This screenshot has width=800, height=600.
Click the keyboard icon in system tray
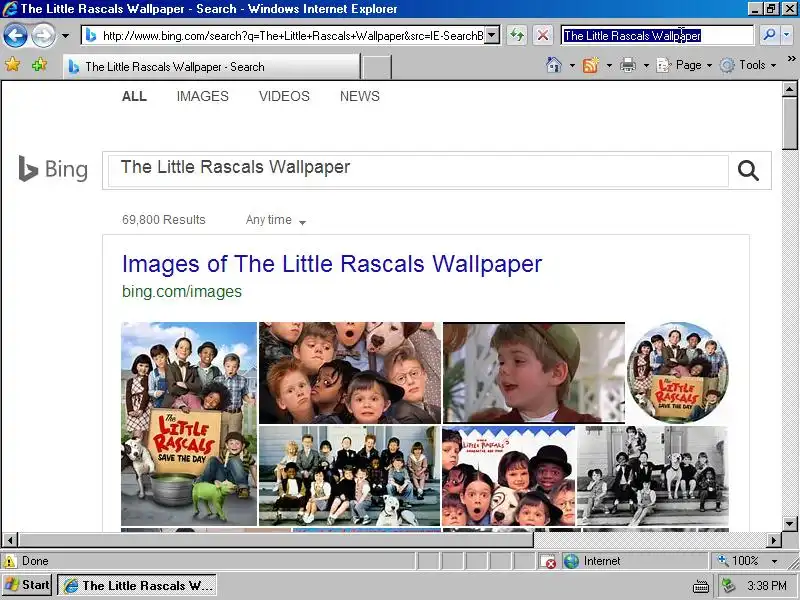pyautogui.click(x=701, y=586)
